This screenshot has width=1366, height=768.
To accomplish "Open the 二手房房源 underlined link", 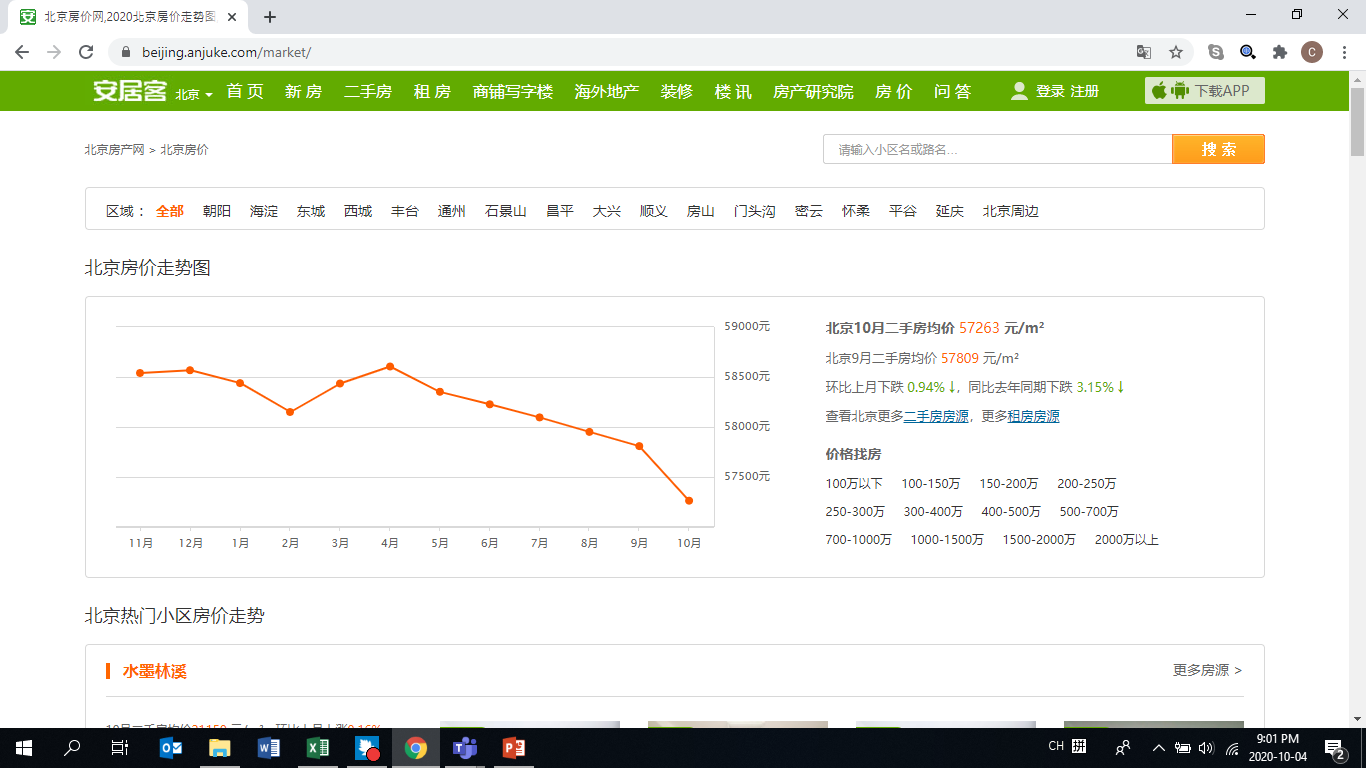I will pyautogui.click(x=936, y=416).
